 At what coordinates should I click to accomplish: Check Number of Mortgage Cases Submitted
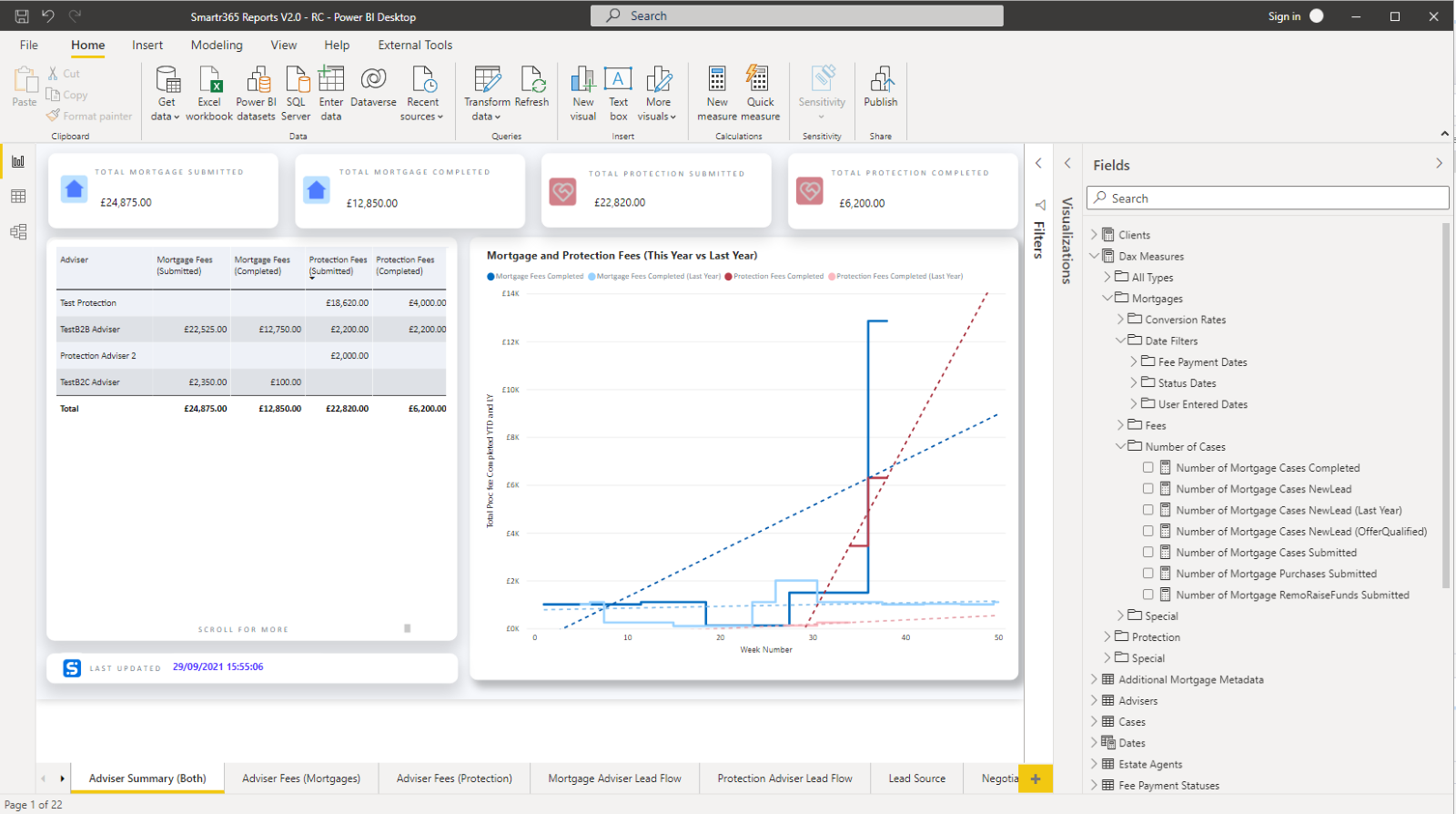click(1148, 552)
